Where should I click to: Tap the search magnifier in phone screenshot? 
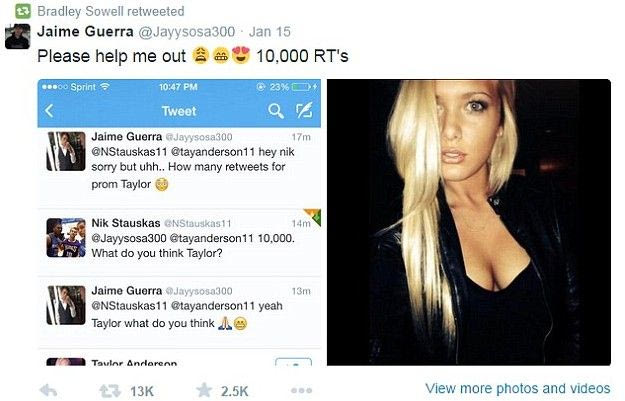pos(276,111)
